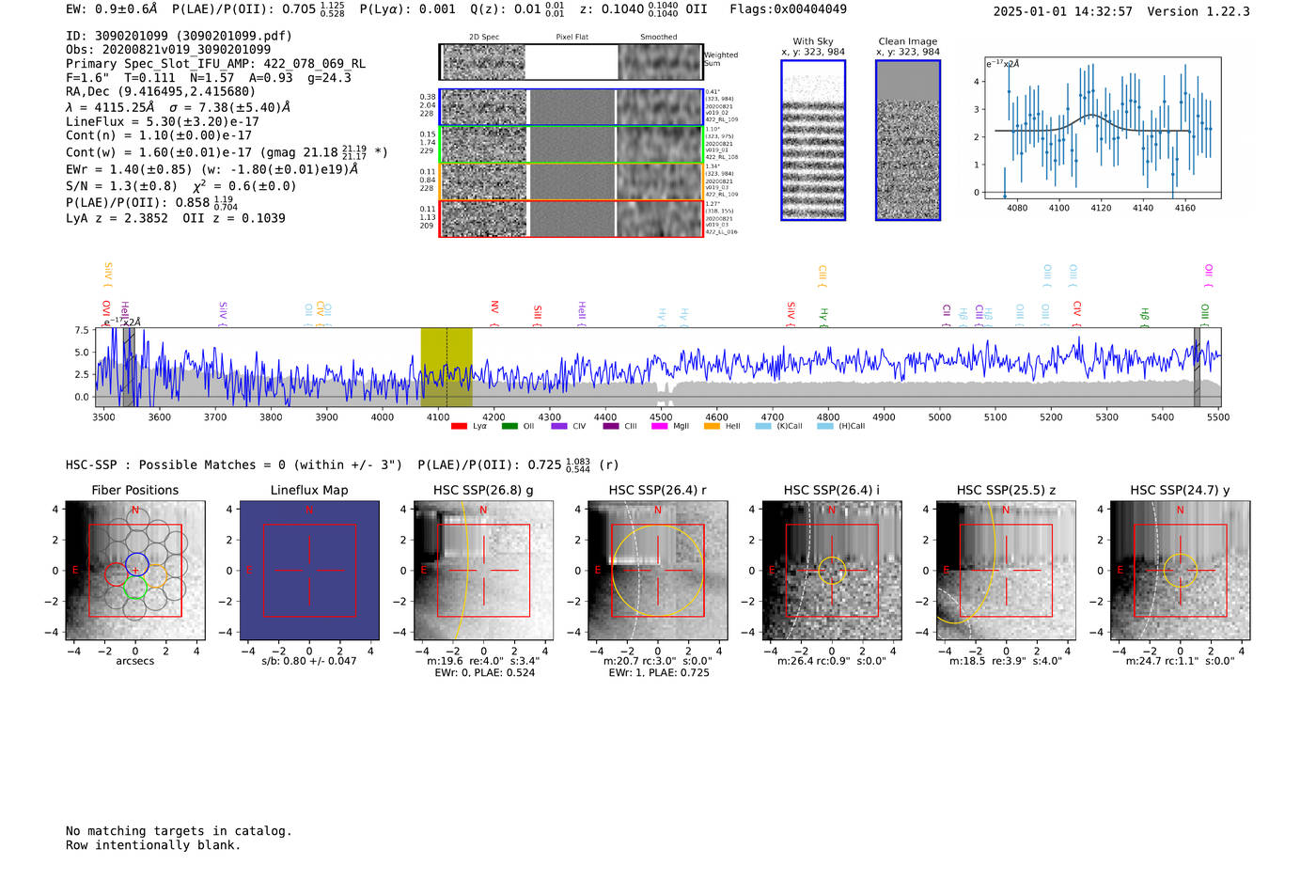
Task: Click the s/b: 0.80 +/- 0.047 label
Action: (309, 661)
